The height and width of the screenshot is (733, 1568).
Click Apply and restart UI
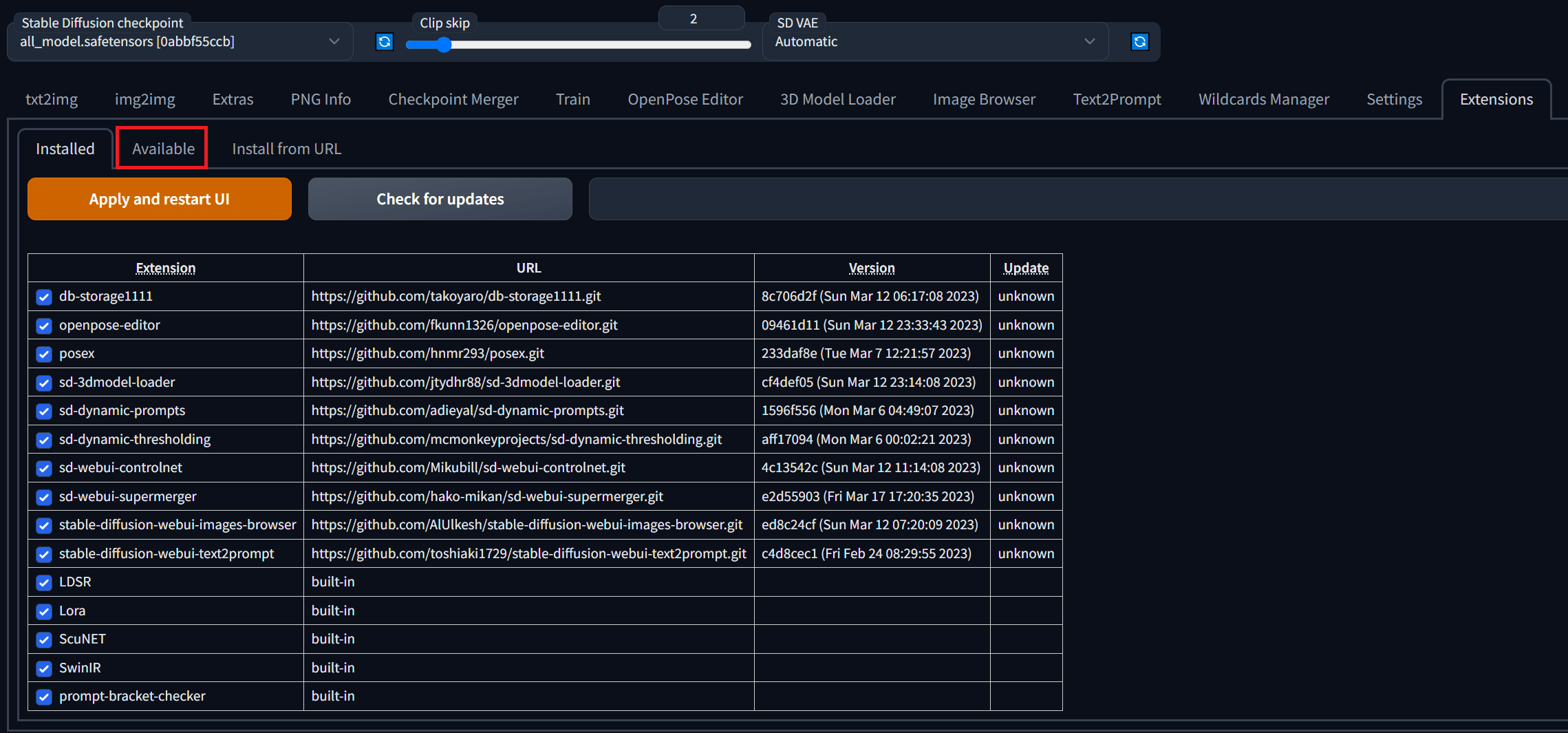tap(159, 199)
